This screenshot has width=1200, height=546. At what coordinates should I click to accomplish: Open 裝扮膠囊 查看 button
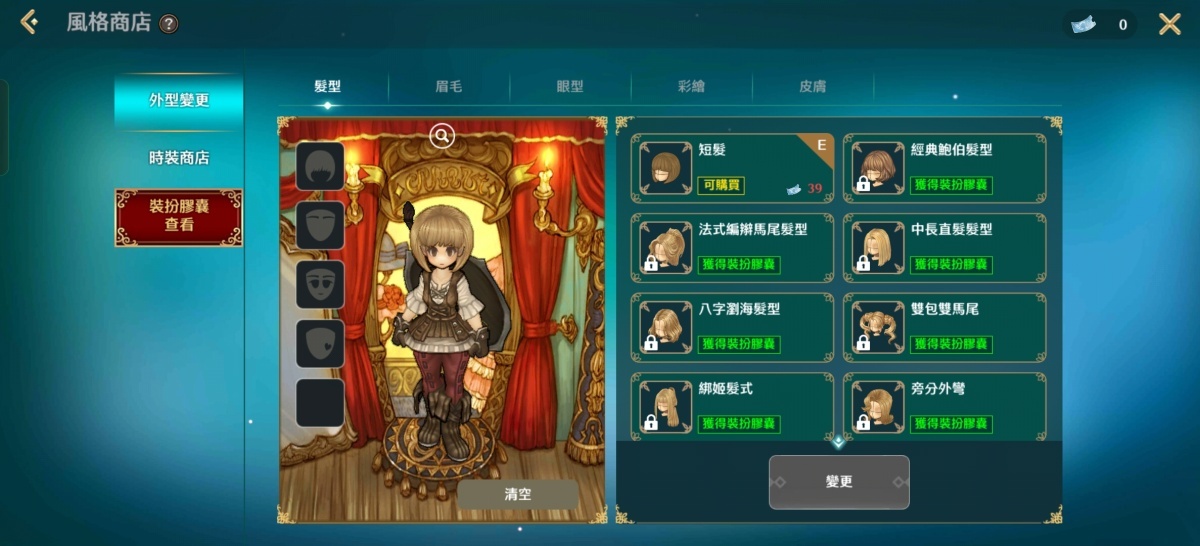click(179, 217)
